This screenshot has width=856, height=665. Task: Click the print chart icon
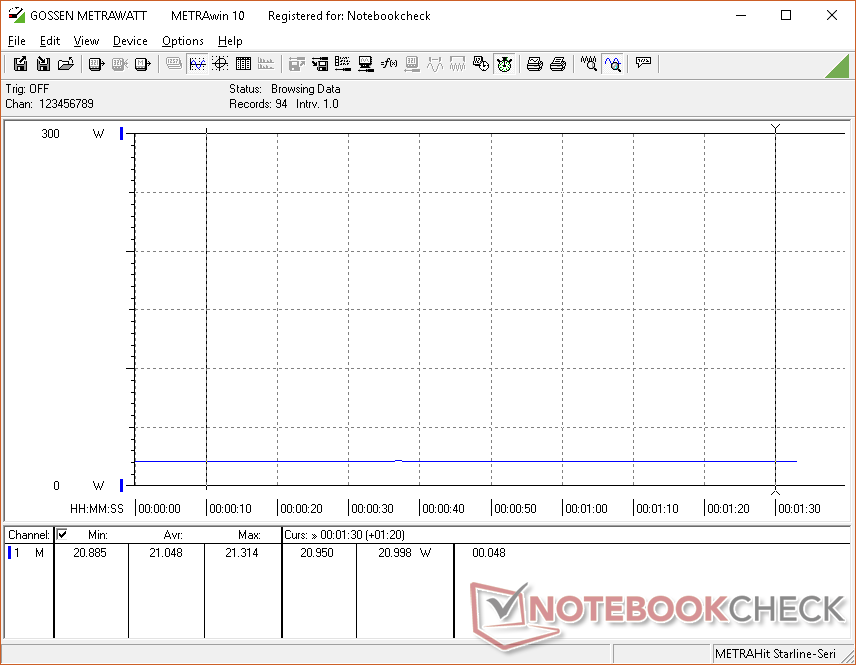pyautogui.click(x=534, y=64)
